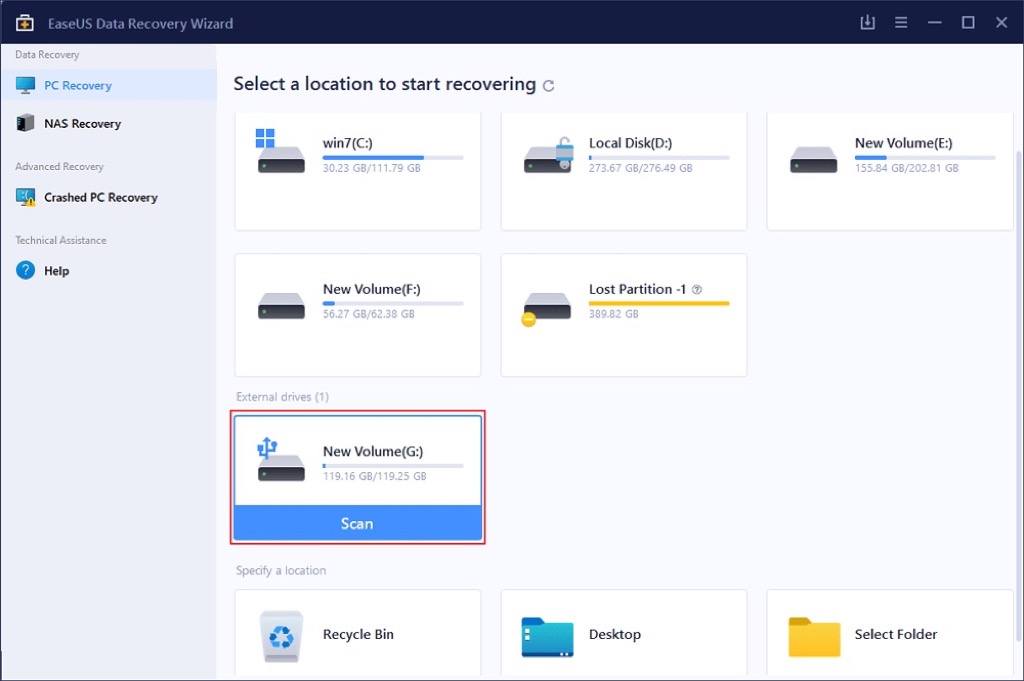Select the Lost Partition -1 drive icon
This screenshot has width=1024, height=681.
pos(546,308)
